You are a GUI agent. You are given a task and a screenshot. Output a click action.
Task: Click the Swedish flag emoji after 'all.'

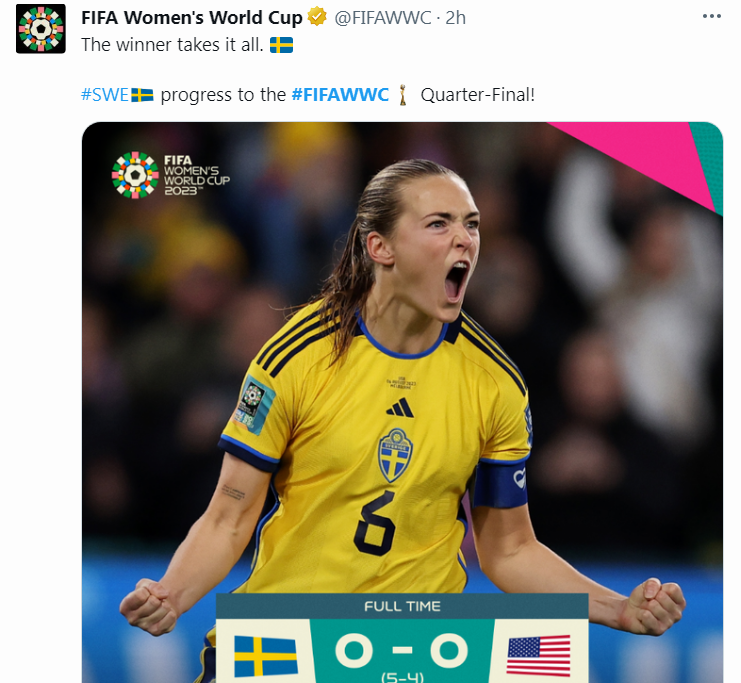281,45
